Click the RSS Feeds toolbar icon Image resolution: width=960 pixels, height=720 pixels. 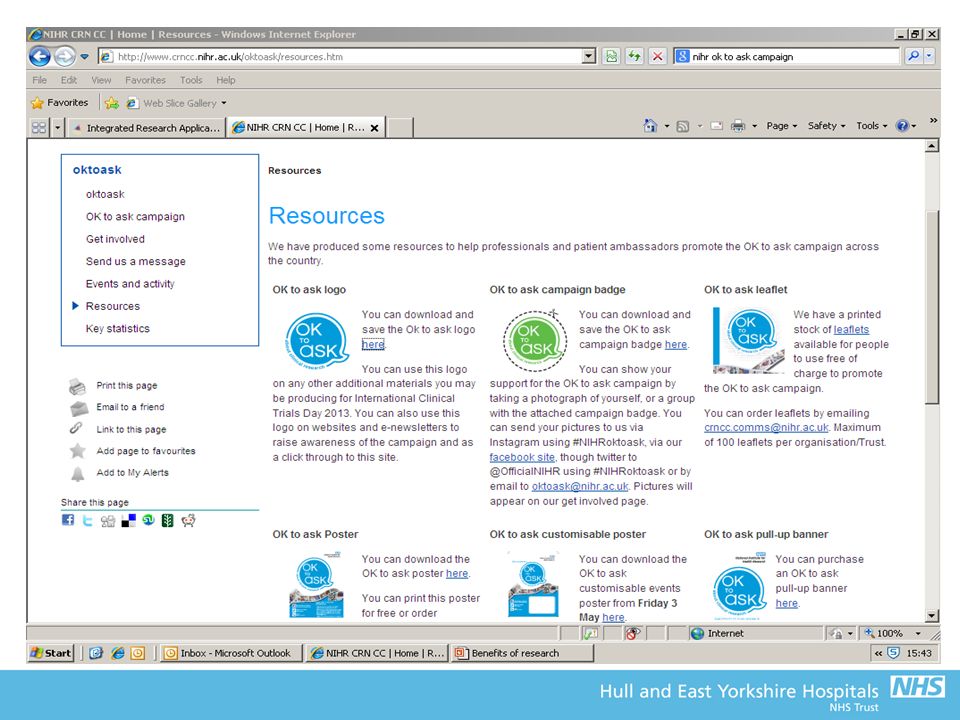[x=683, y=126]
